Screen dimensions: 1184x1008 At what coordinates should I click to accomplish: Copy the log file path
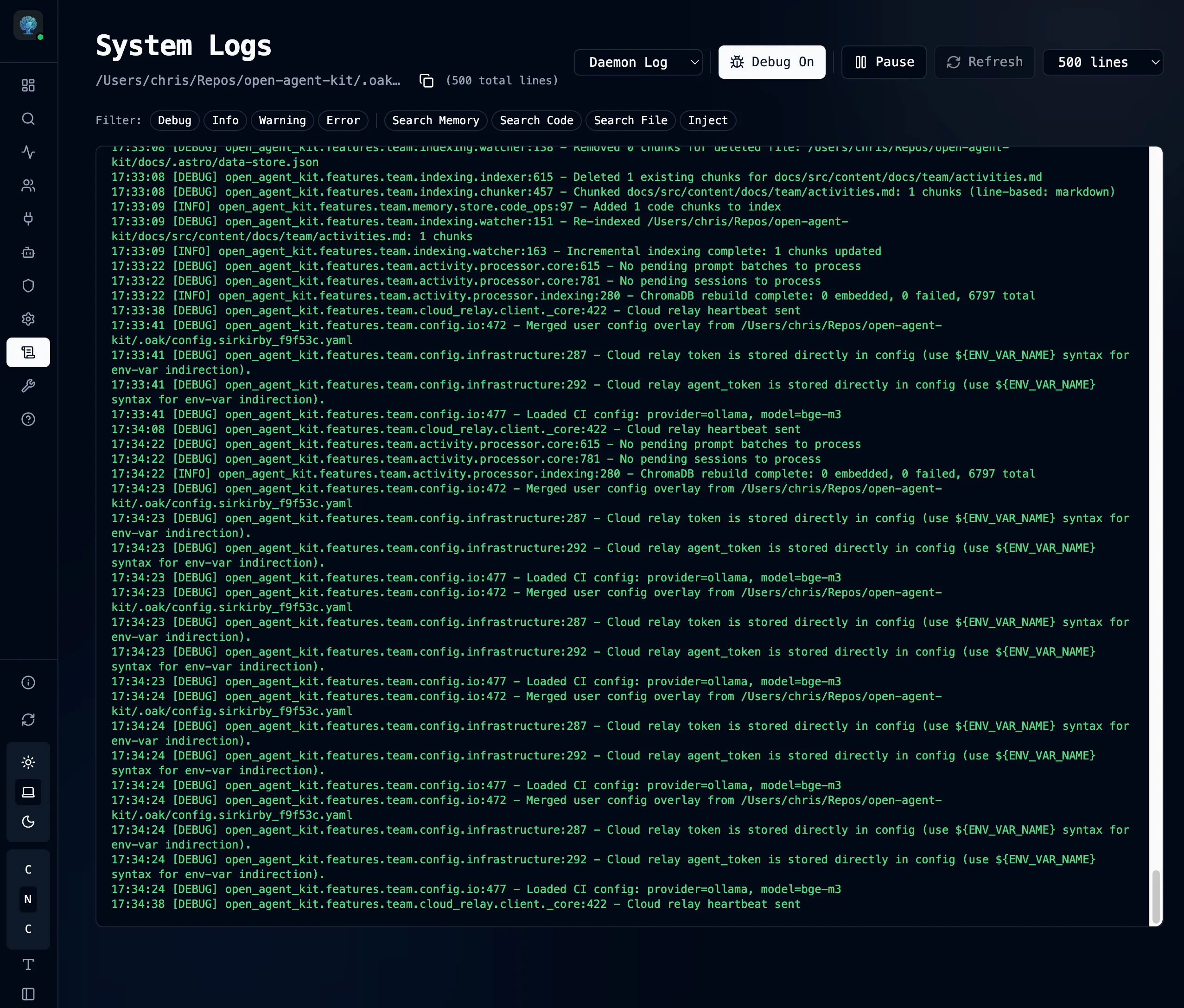coord(426,81)
